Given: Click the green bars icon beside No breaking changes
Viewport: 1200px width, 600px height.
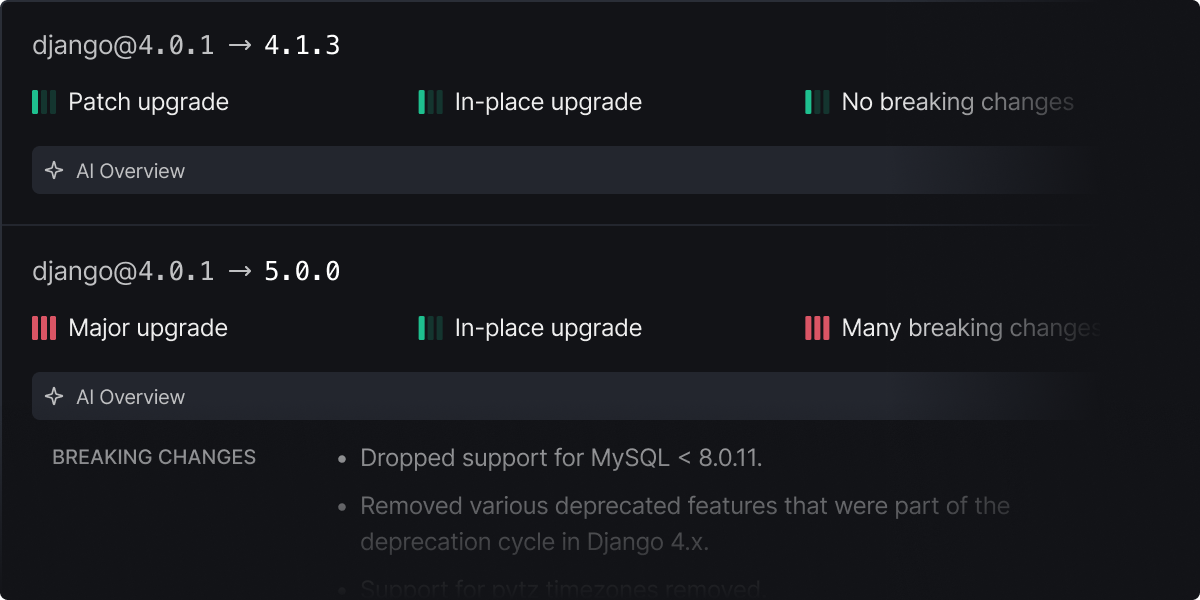Looking at the screenshot, I should coord(817,102).
